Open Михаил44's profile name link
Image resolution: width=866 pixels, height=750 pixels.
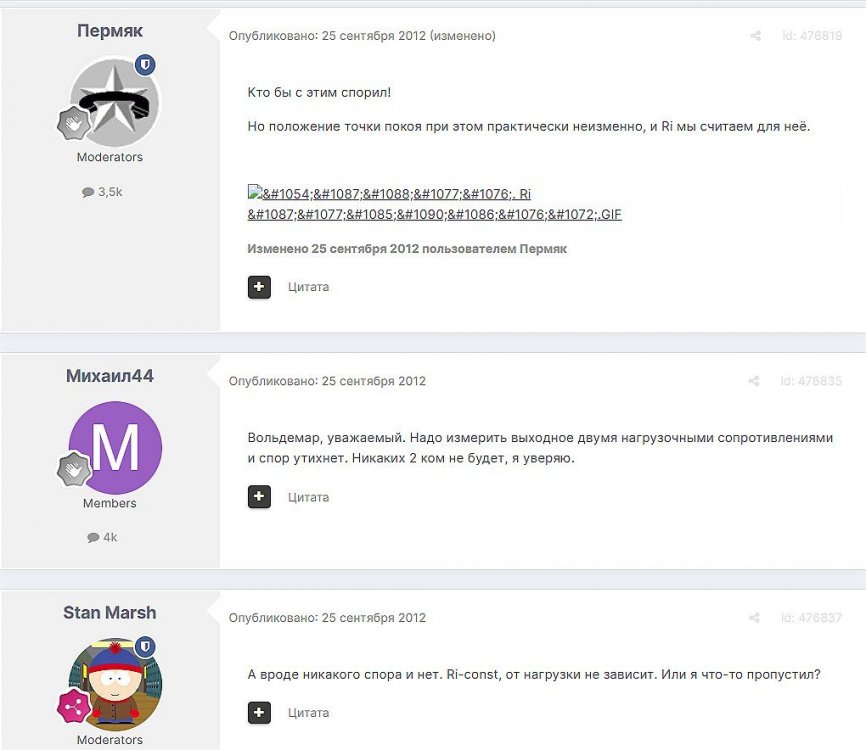click(x=109, y=376)
